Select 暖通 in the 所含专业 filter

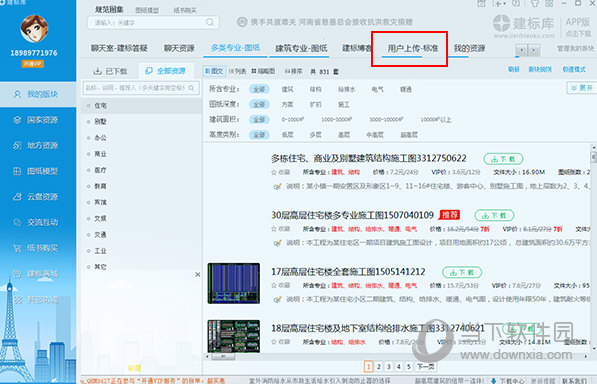(406, 89)
